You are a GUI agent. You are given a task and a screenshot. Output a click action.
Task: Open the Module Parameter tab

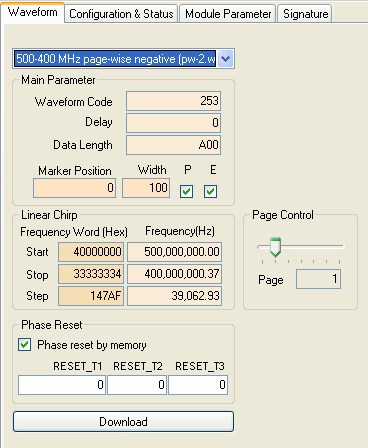click(228, 14)
